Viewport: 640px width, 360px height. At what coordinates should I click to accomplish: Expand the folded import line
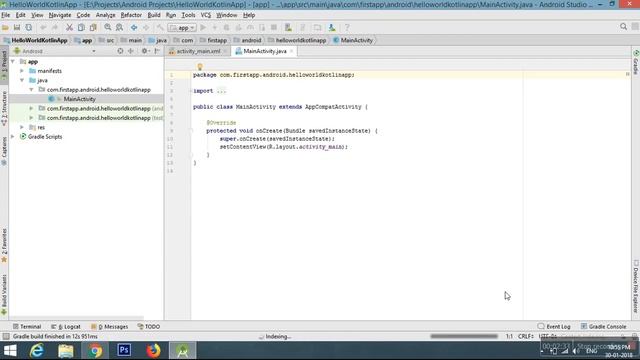pyautogui.click(x=221, y=91)
